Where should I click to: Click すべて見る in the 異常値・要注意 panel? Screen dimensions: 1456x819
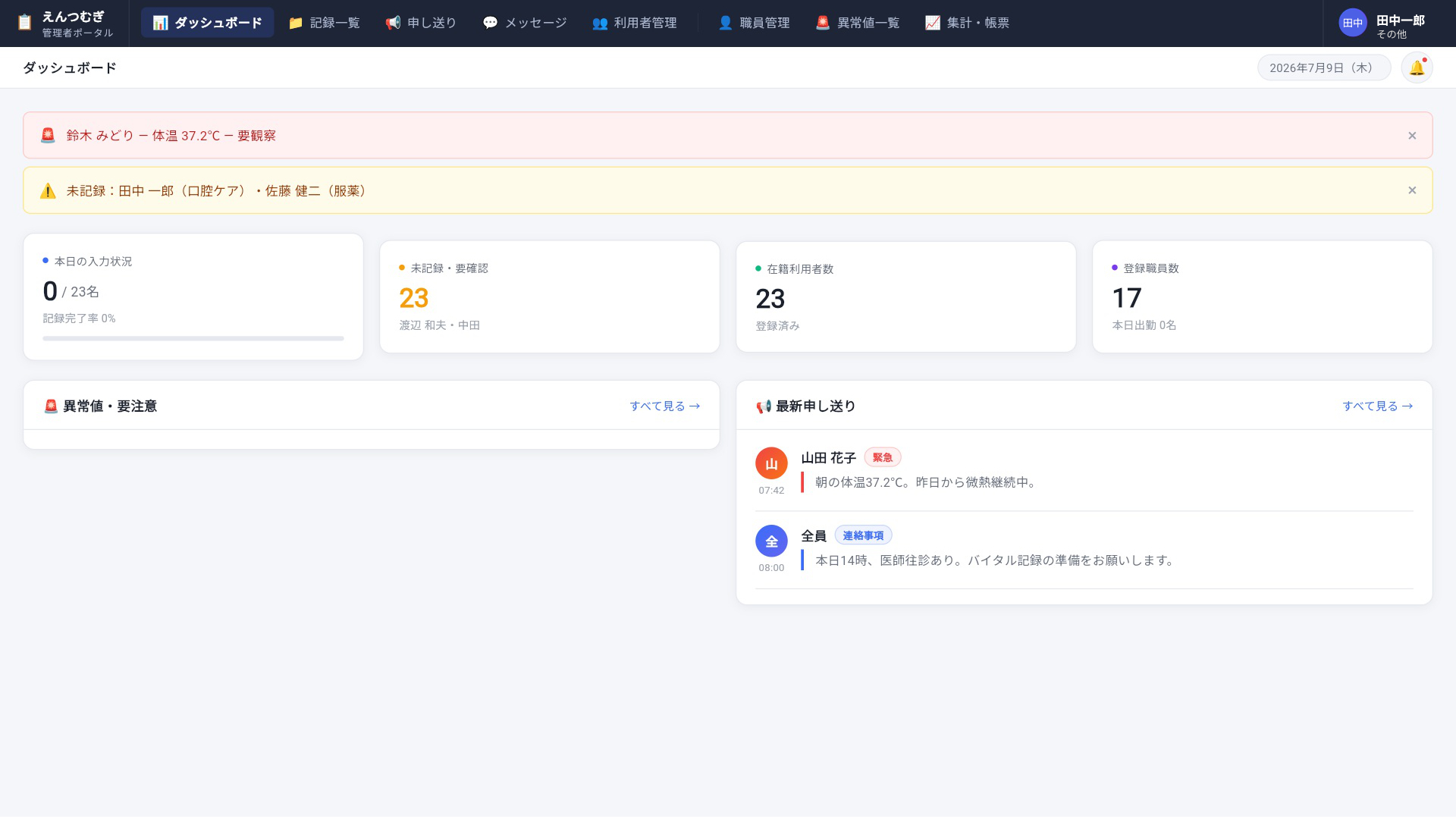[665, 406]
